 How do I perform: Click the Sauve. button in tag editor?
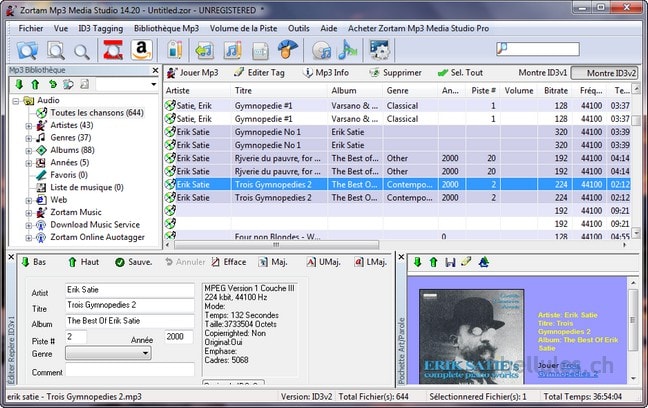coord(134,262)
